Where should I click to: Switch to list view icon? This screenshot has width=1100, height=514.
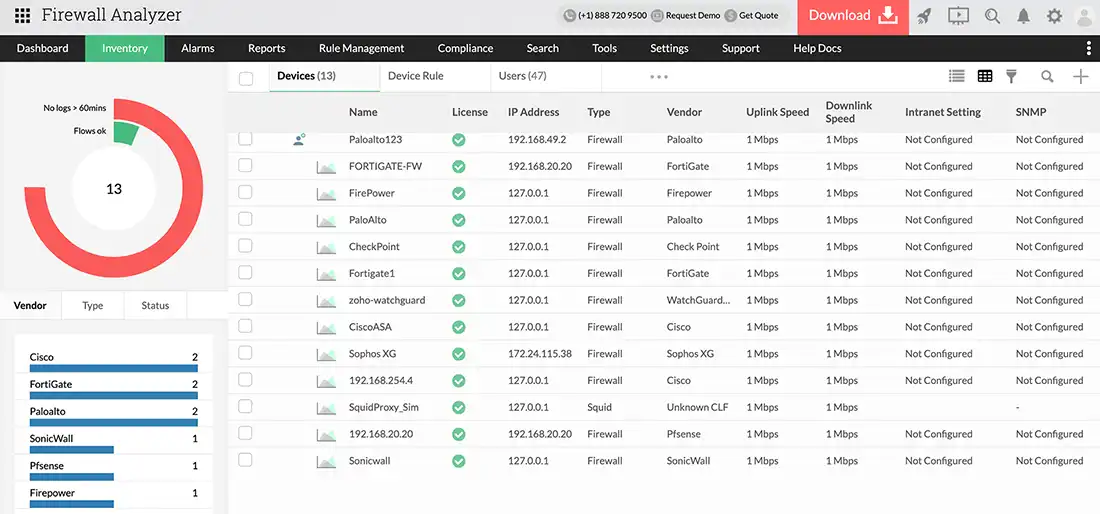(x=956, y=76)
